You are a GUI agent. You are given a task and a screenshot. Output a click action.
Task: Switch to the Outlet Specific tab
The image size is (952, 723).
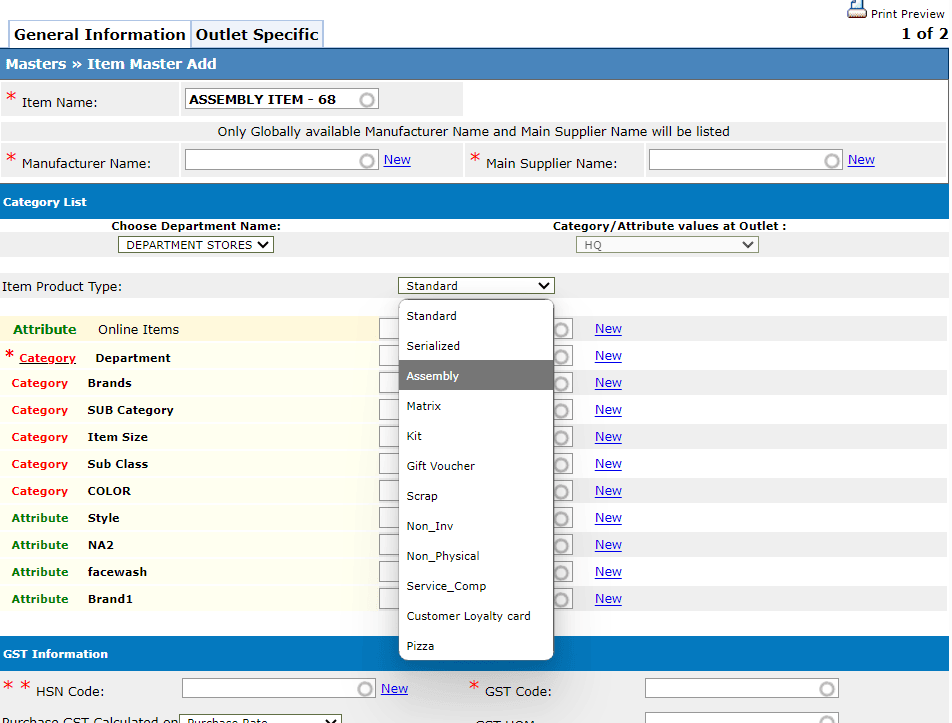pyautogui.click(x=257, y=35)
